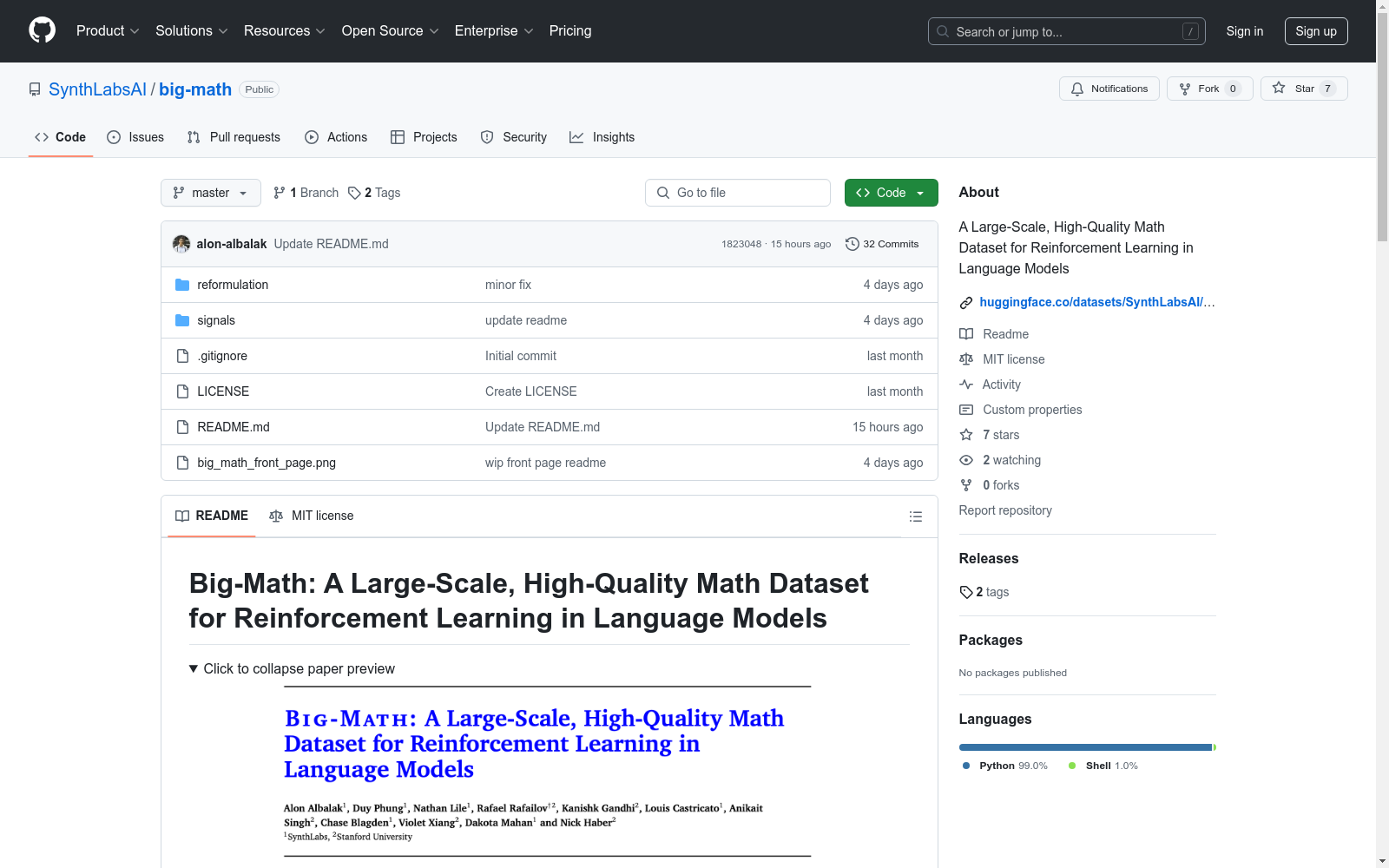
Task: Click the big-math repository name link
Action: (x=195, y=89)
